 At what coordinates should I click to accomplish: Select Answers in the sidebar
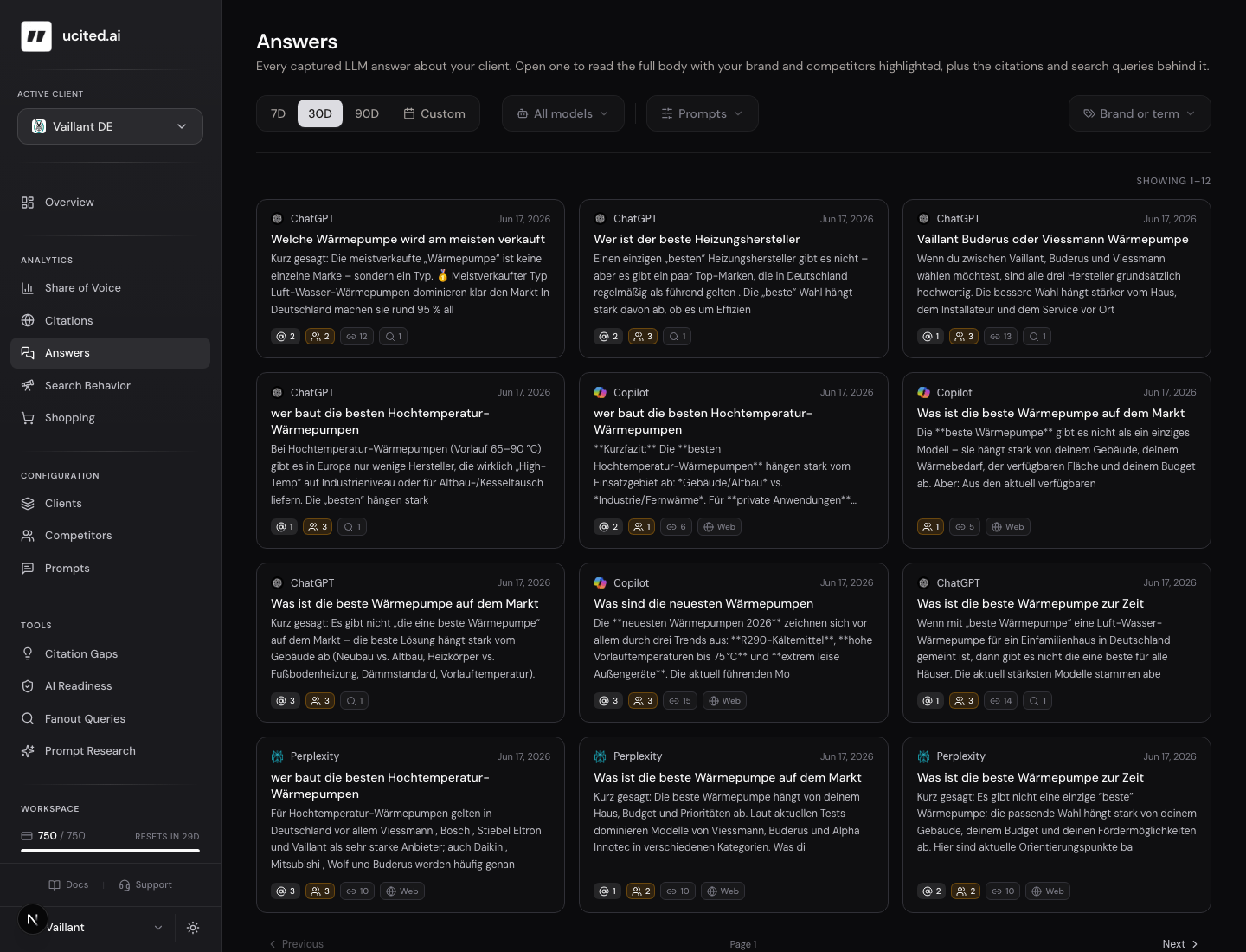(x=110, y=353)
